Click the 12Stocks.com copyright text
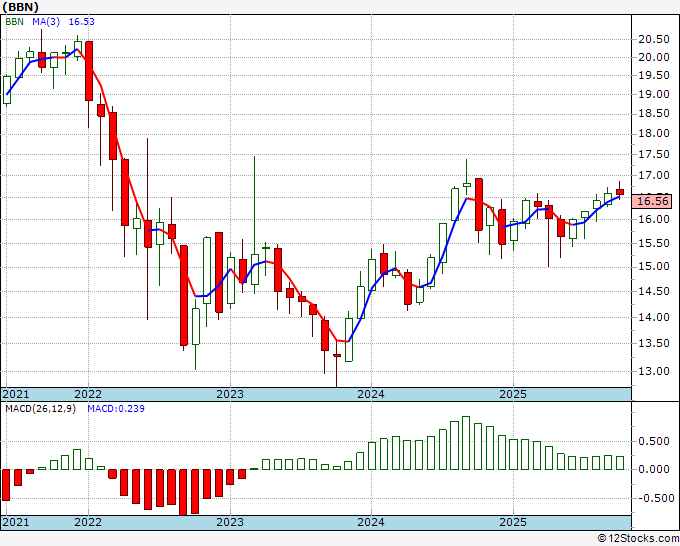680x546 pixels. 638,539
